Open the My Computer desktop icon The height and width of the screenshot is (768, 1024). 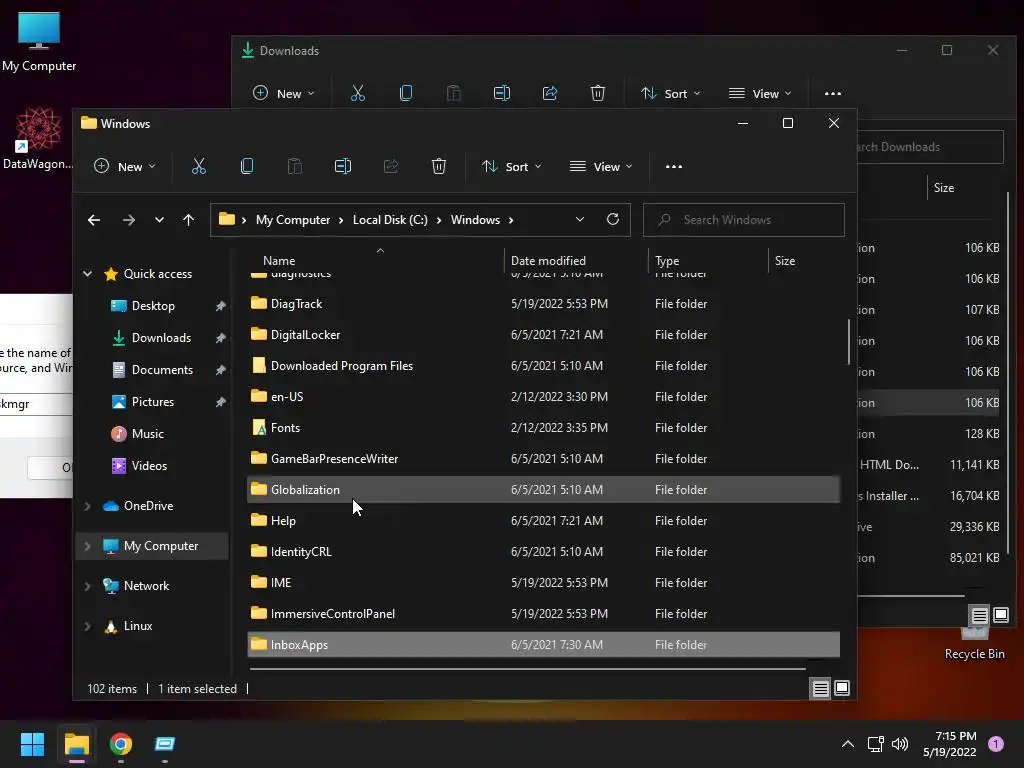point(39,42)
